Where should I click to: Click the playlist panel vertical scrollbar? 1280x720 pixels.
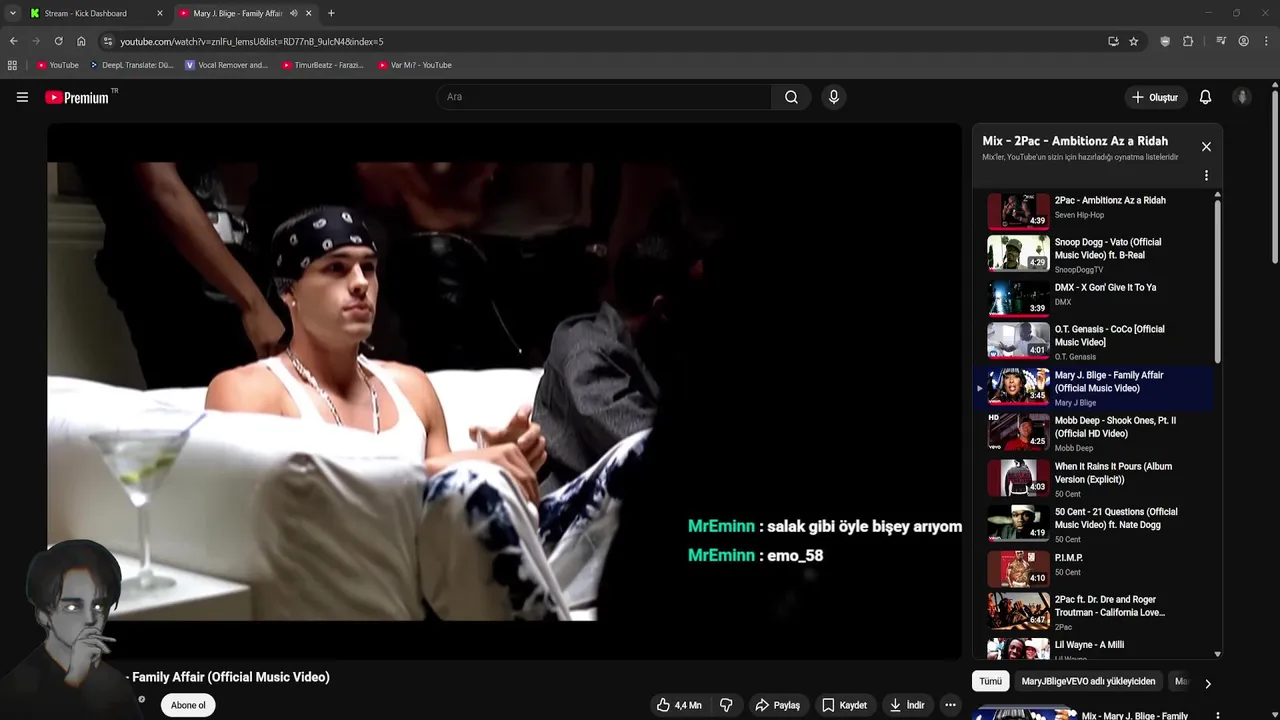[1217, 282]
